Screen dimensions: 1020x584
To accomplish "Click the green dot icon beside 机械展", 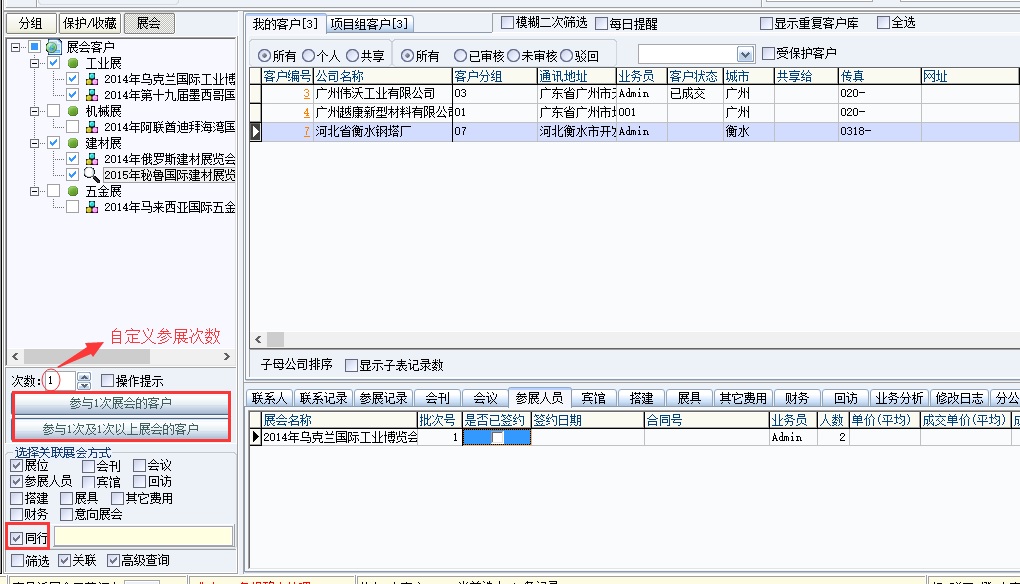I will (x=73, y=111).
